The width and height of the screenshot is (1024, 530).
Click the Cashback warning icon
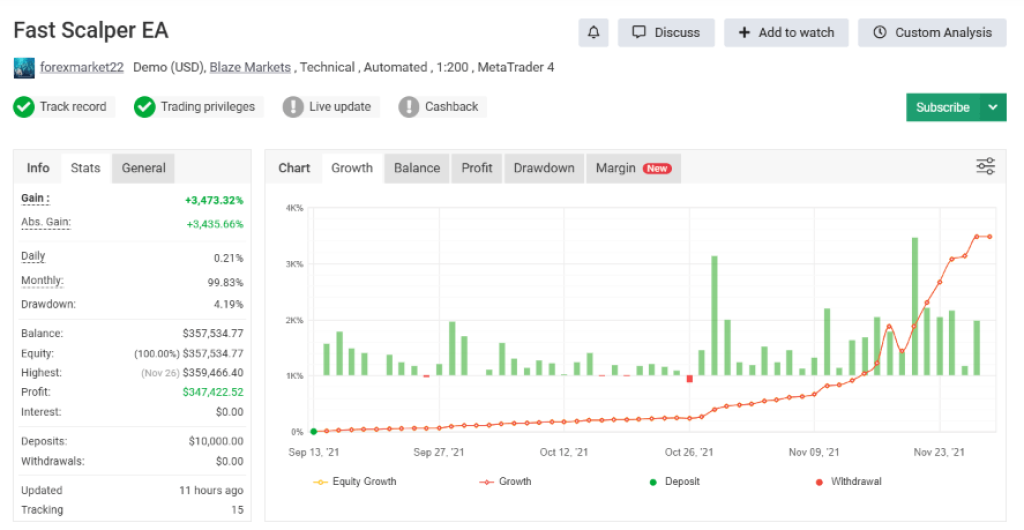[409, 107]
